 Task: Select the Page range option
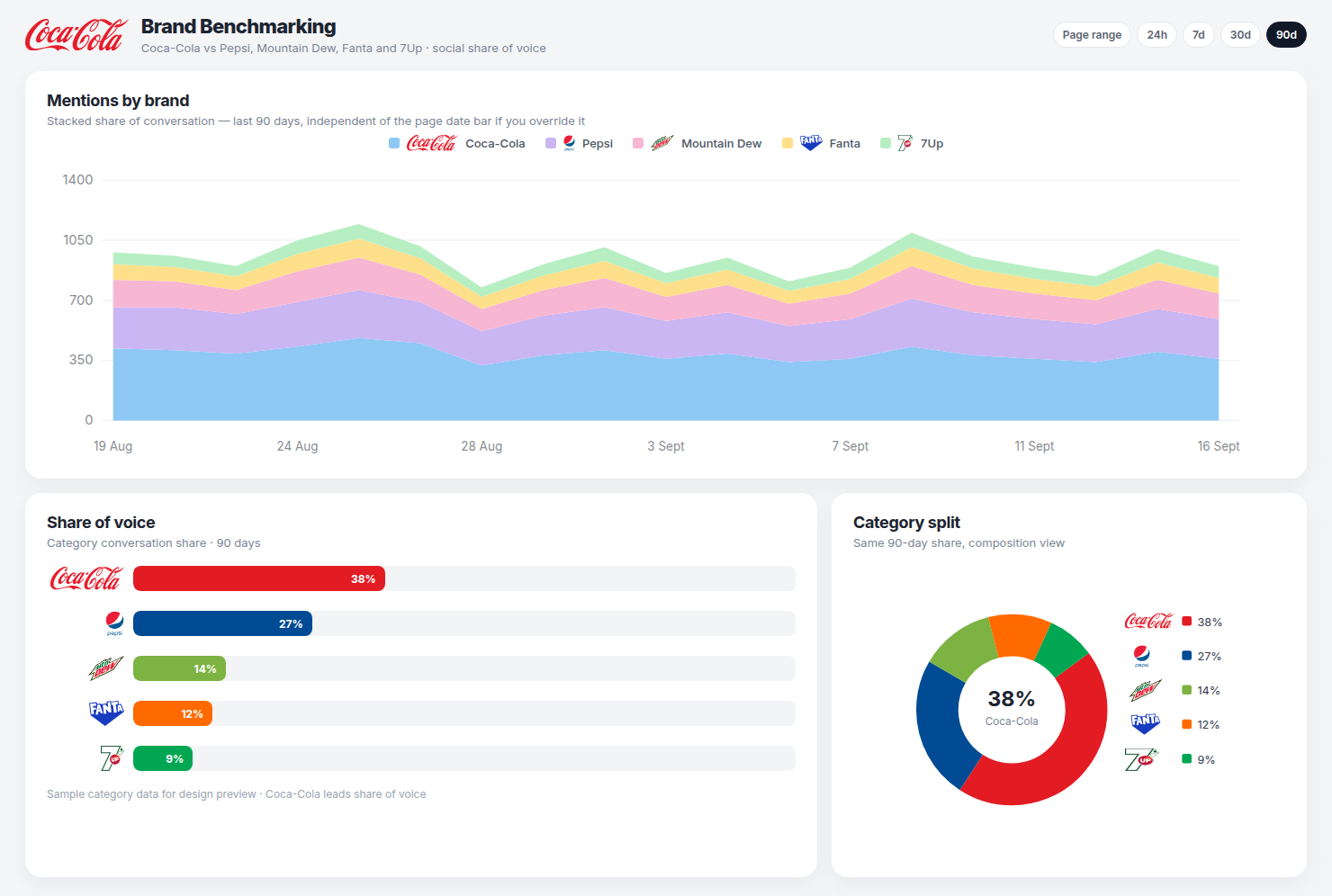pyautogui.click(x=1092, y=35)
